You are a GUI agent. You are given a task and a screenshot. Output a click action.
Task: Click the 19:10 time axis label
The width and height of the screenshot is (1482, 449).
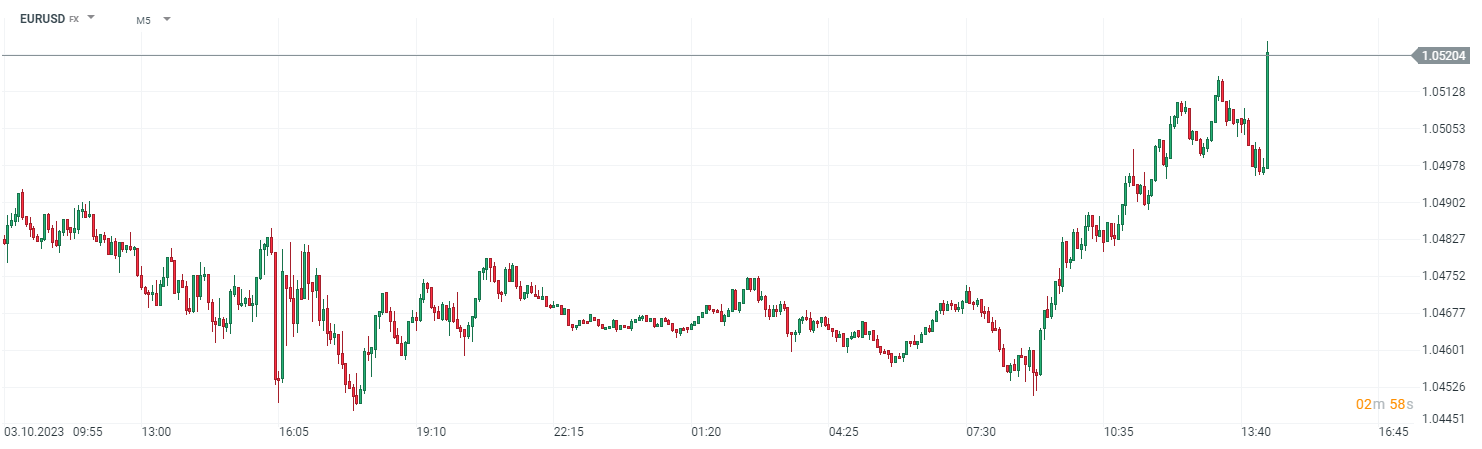point(430,432)
